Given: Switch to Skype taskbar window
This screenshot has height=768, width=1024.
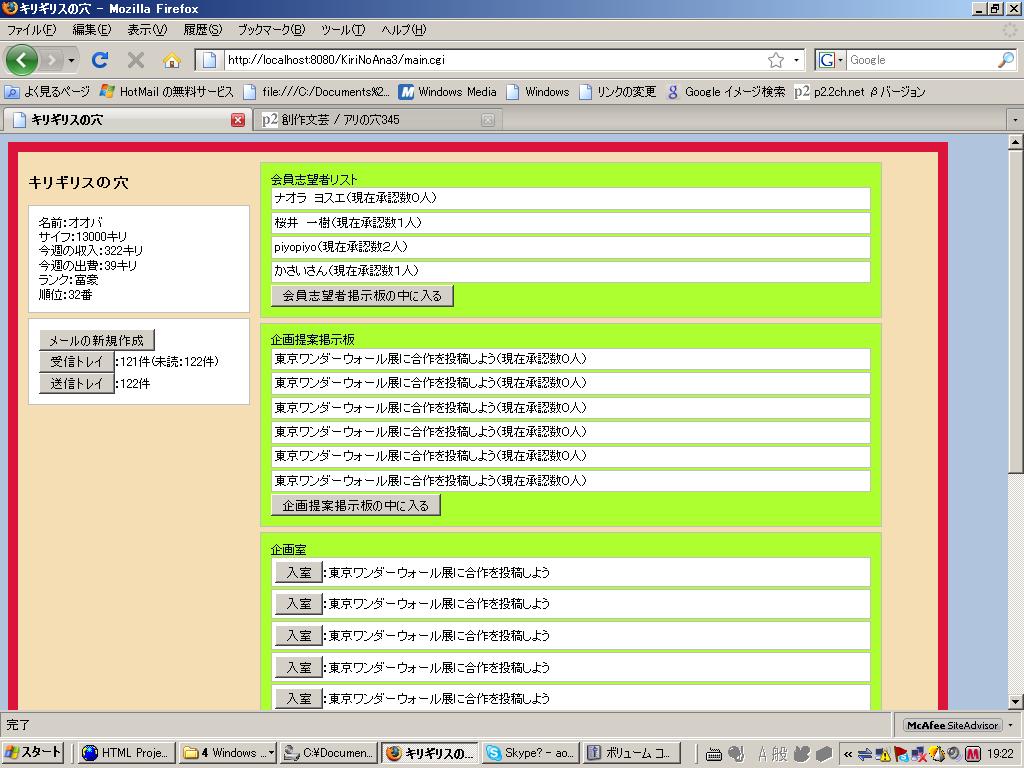Looking at the screenshot, I should (530, 752).
